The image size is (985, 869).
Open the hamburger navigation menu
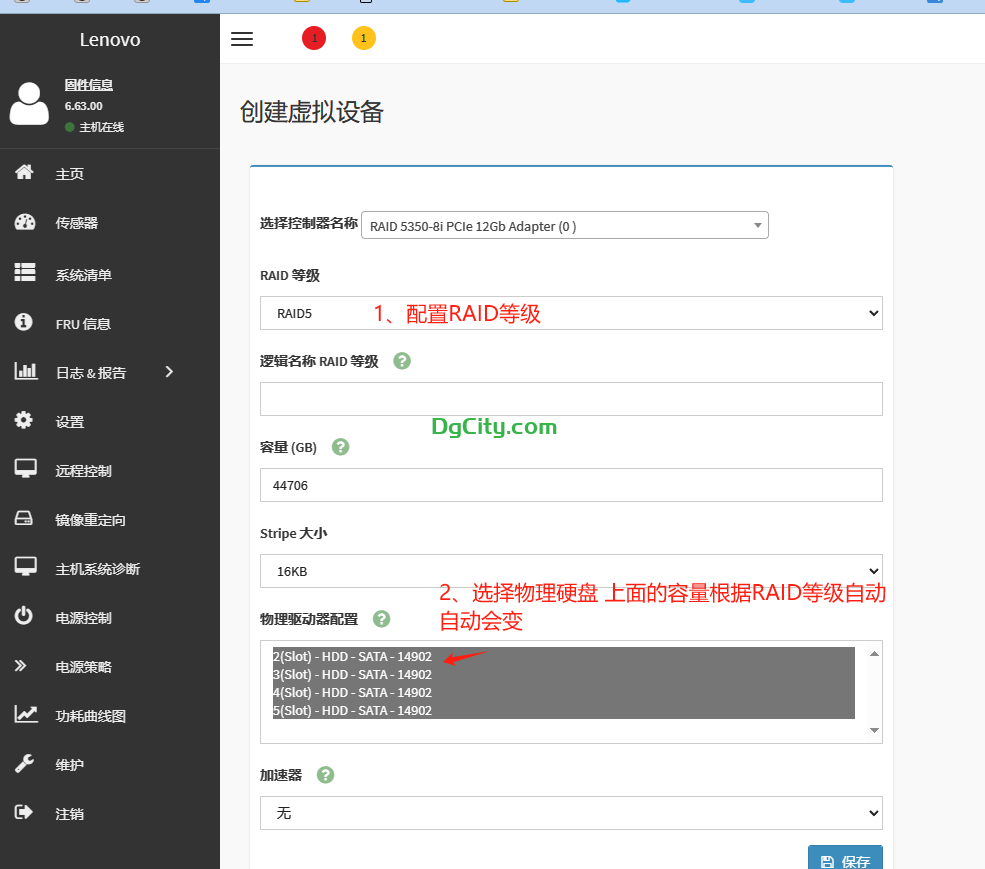pyautogui.click(x=241, y=39)
